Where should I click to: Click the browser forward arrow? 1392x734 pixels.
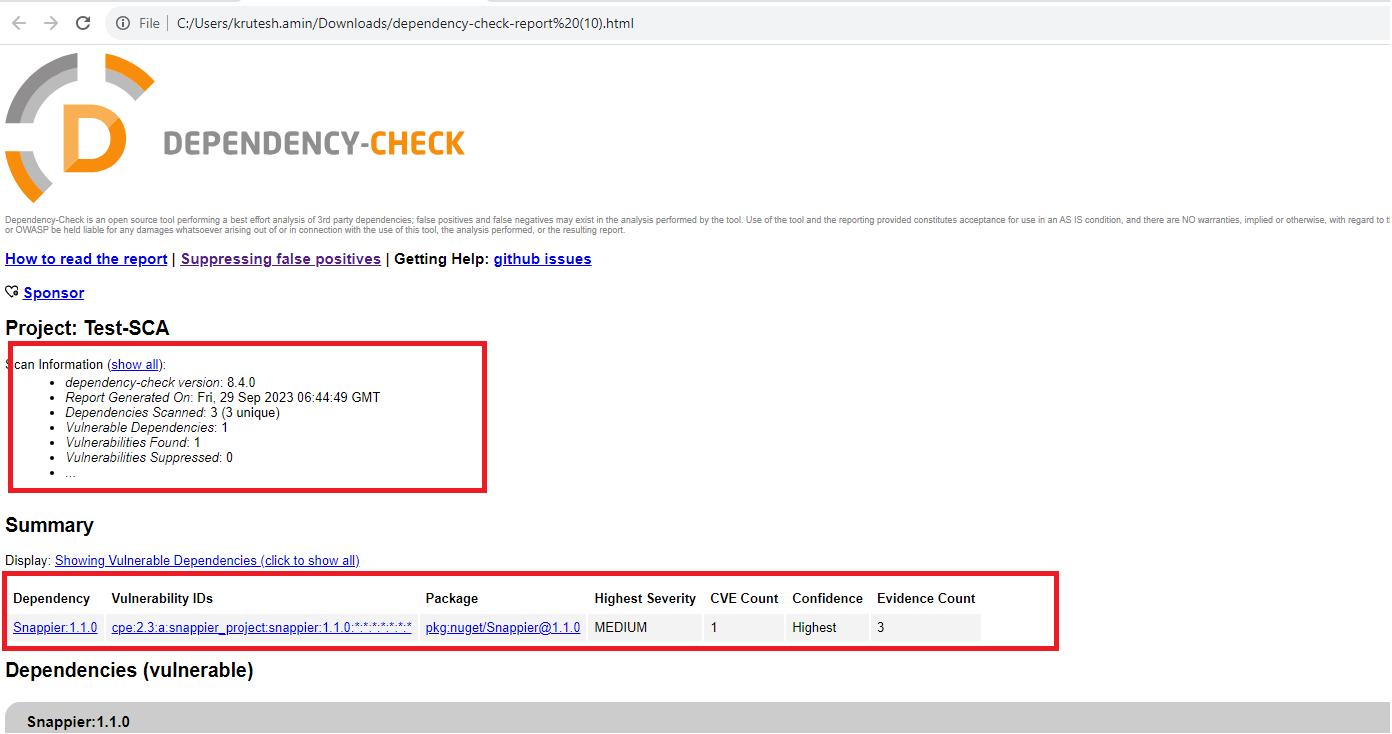[51, 23]
